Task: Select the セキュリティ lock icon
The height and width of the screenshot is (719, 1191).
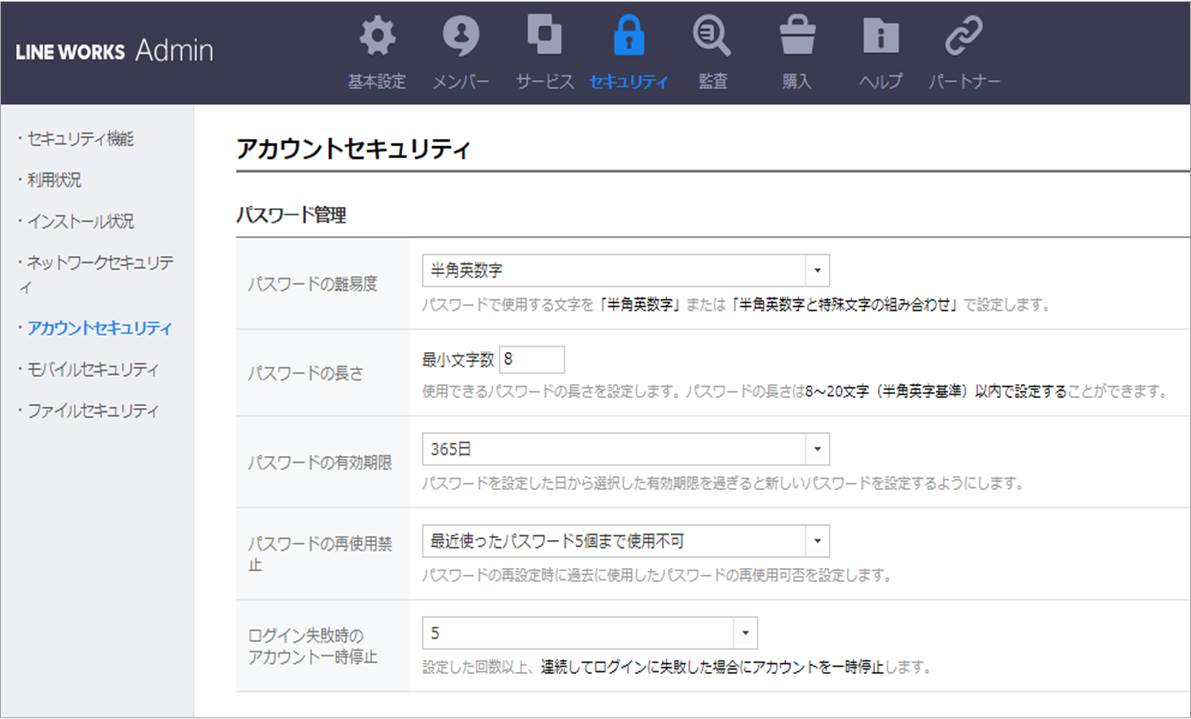Action: coord(628,39)
